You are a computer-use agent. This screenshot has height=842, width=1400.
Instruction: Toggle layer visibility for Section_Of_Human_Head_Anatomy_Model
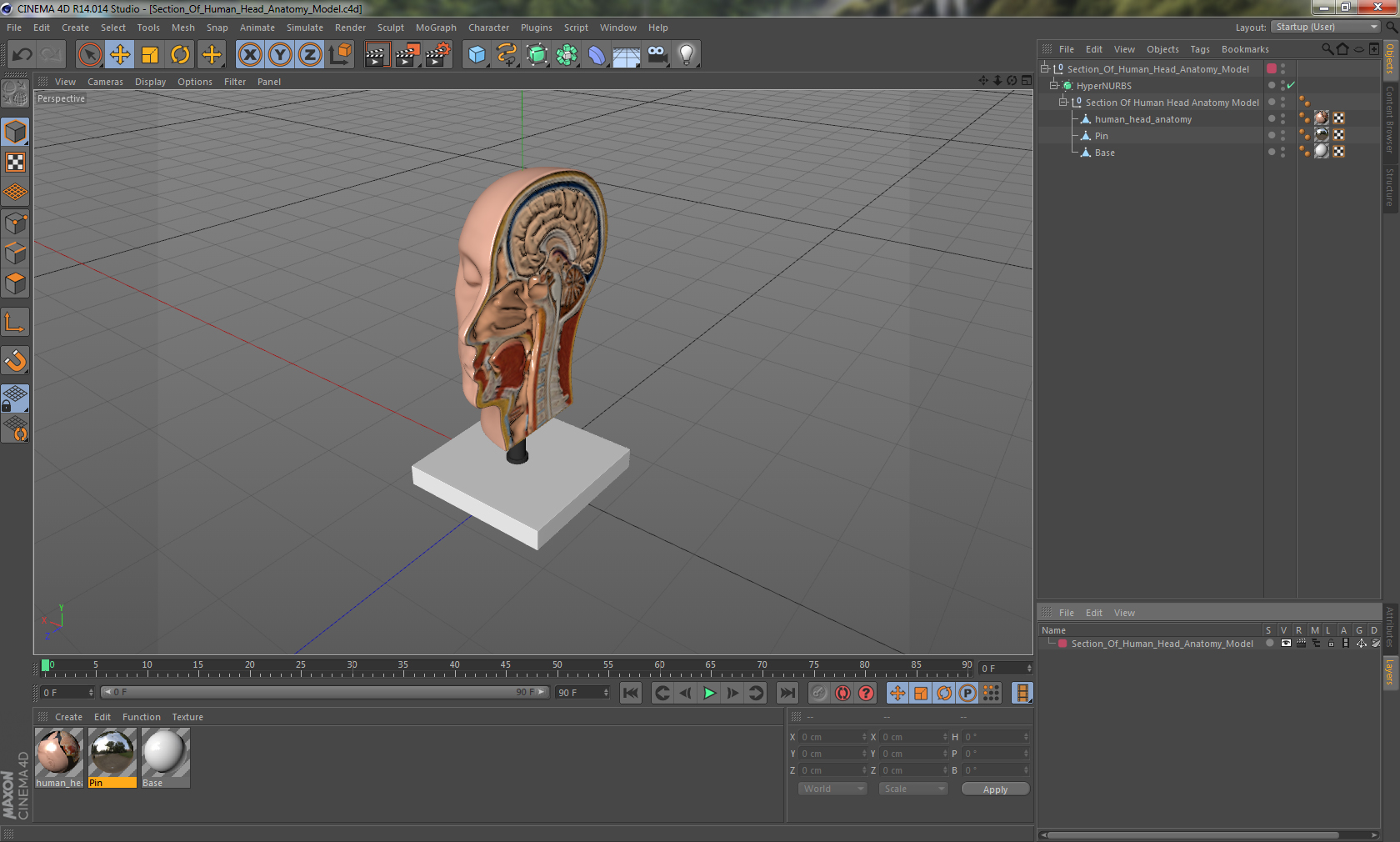pyautogui.click(x=1286, y=644)
